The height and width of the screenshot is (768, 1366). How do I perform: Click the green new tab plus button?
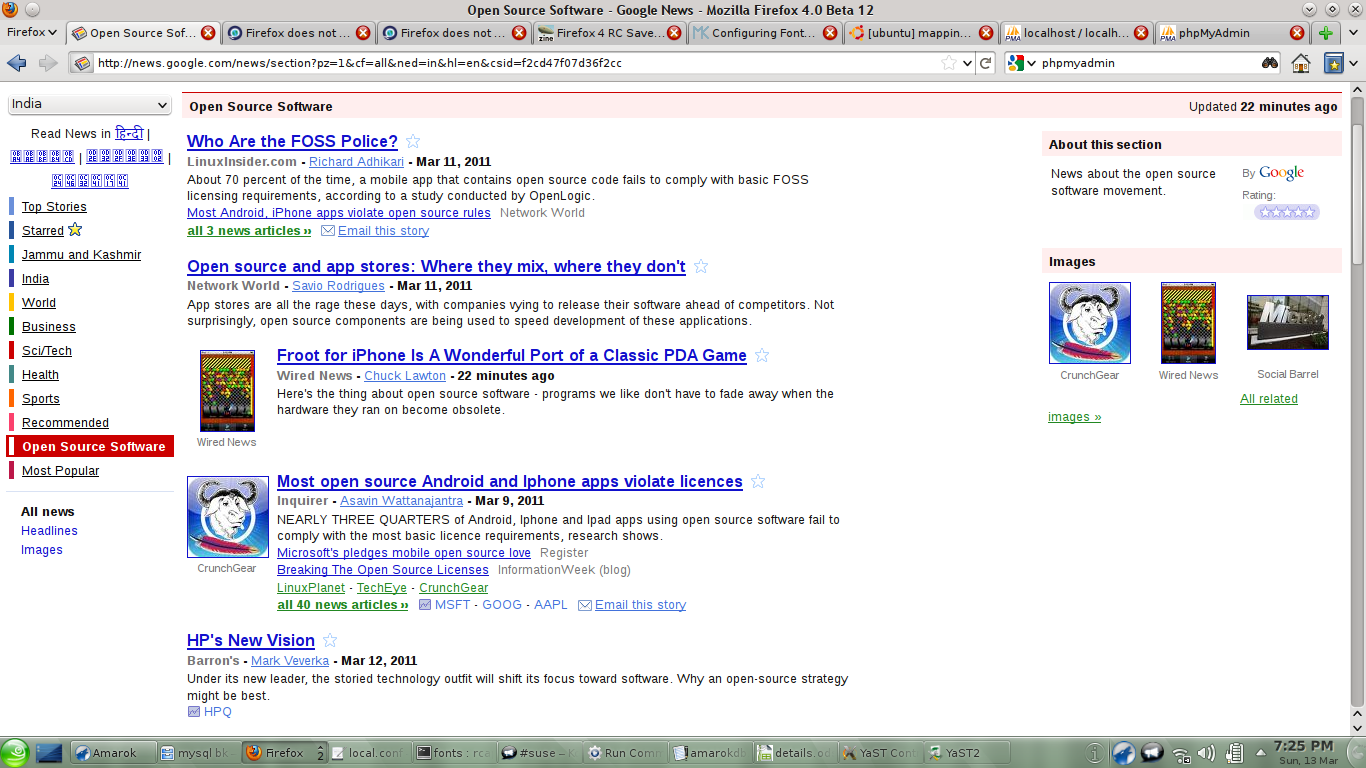[1326, 33]
